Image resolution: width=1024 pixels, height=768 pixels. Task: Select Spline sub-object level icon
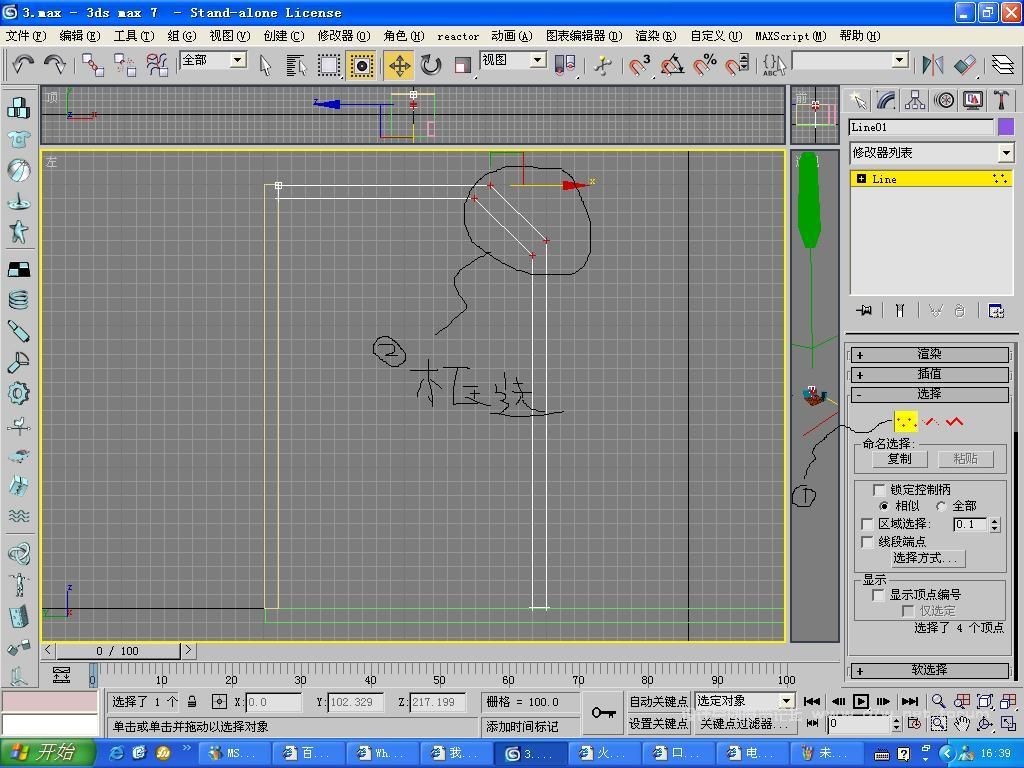click(955, 422)
